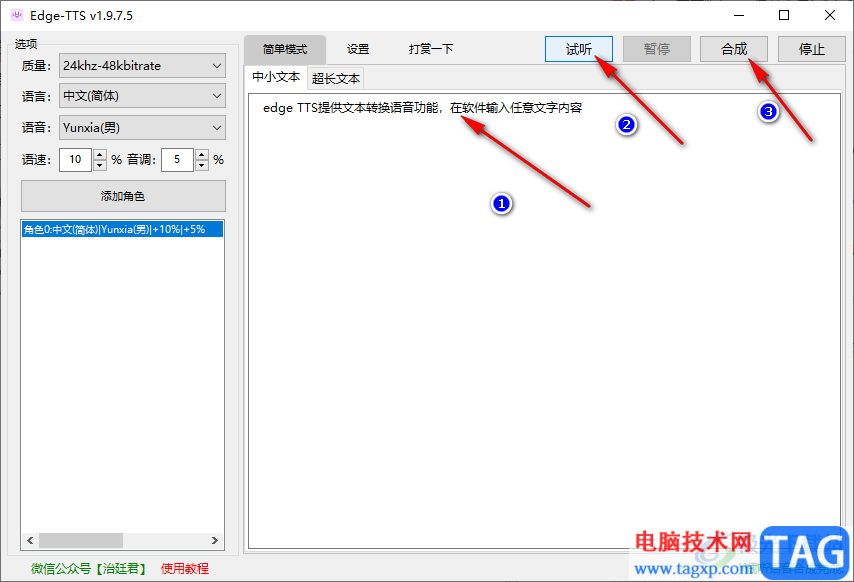854x582 pixels.
Task: Click right scroll arrow of role list
Action: pos(215,541)
